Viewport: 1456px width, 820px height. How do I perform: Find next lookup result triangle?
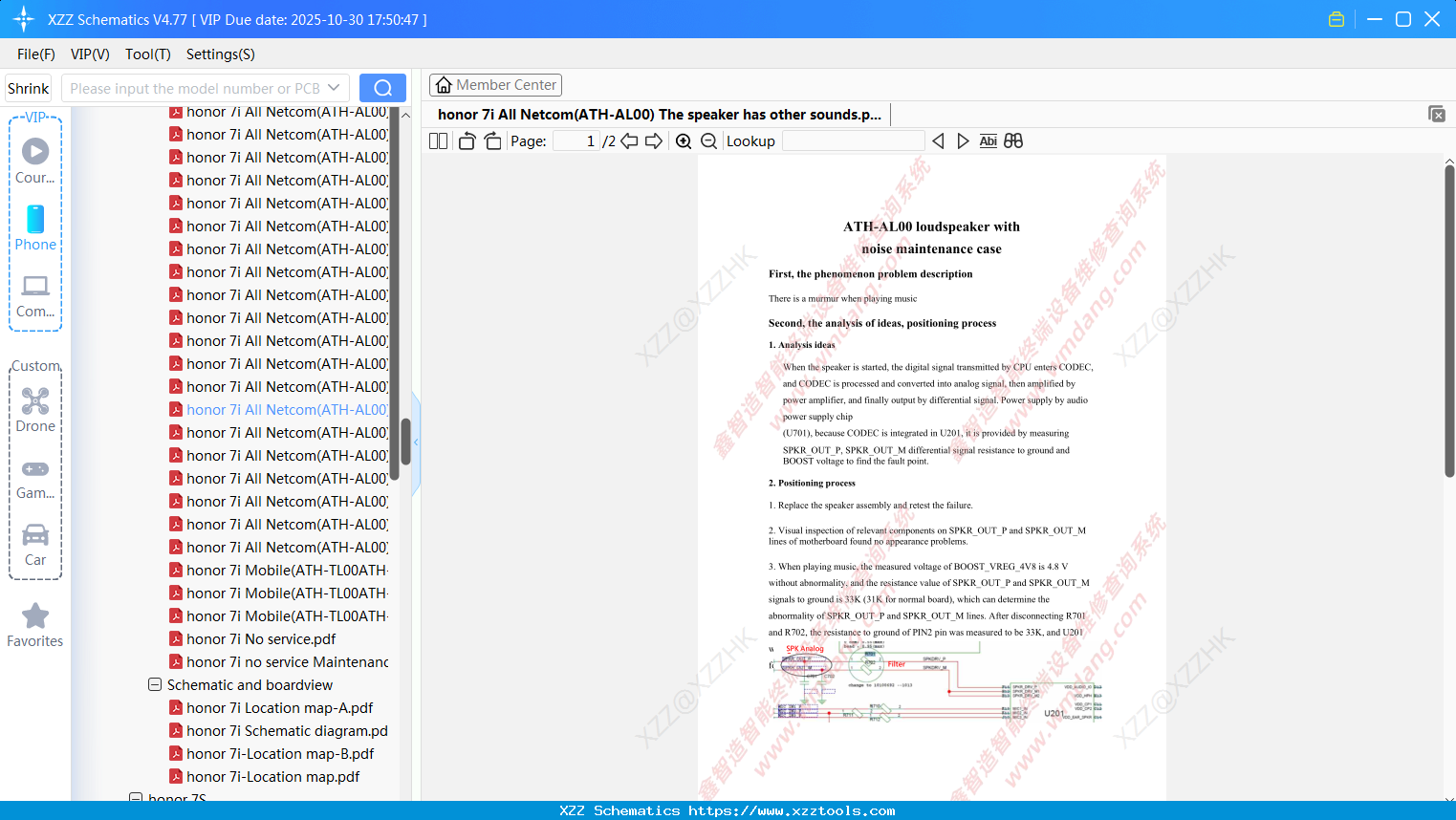(x=963, y=141)
